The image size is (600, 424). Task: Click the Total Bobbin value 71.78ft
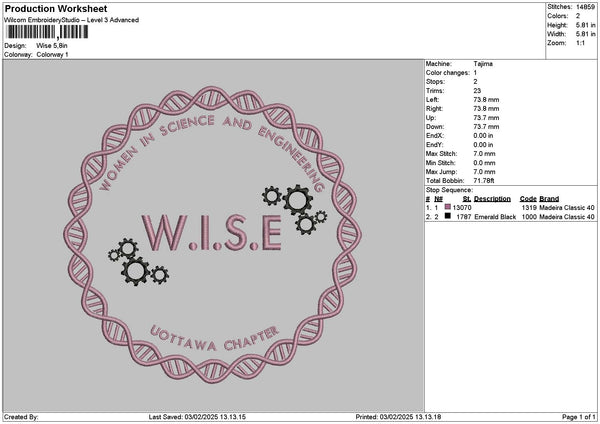[x=484, y=181]
